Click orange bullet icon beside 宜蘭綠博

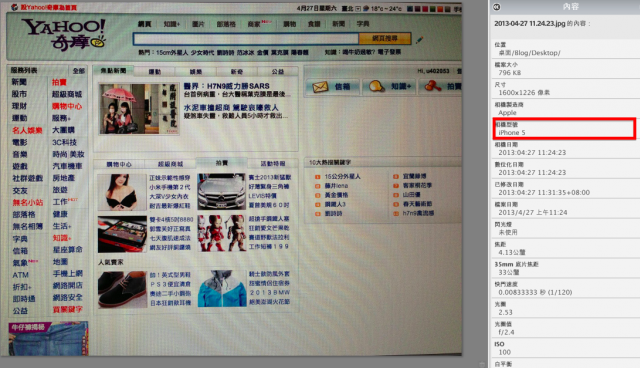click(396, 176)
